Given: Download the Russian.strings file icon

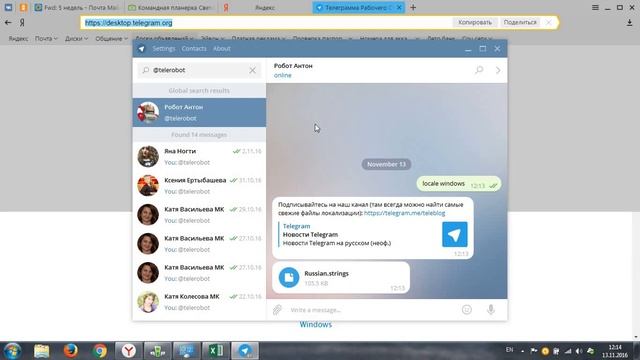Looking at the screenshot, I should (289, 277).
